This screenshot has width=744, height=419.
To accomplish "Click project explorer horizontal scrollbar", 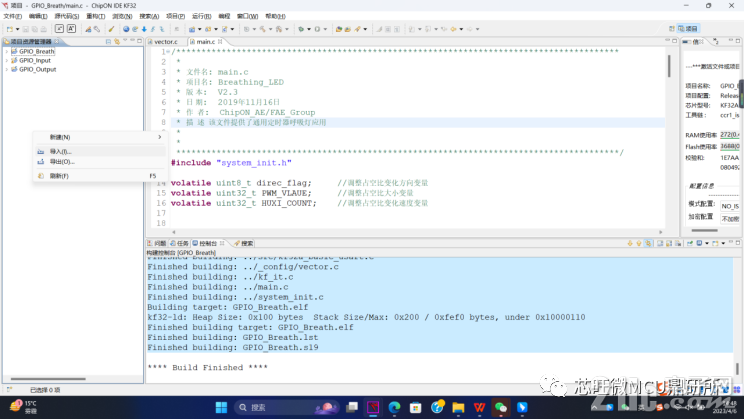I will click(48, 379).
